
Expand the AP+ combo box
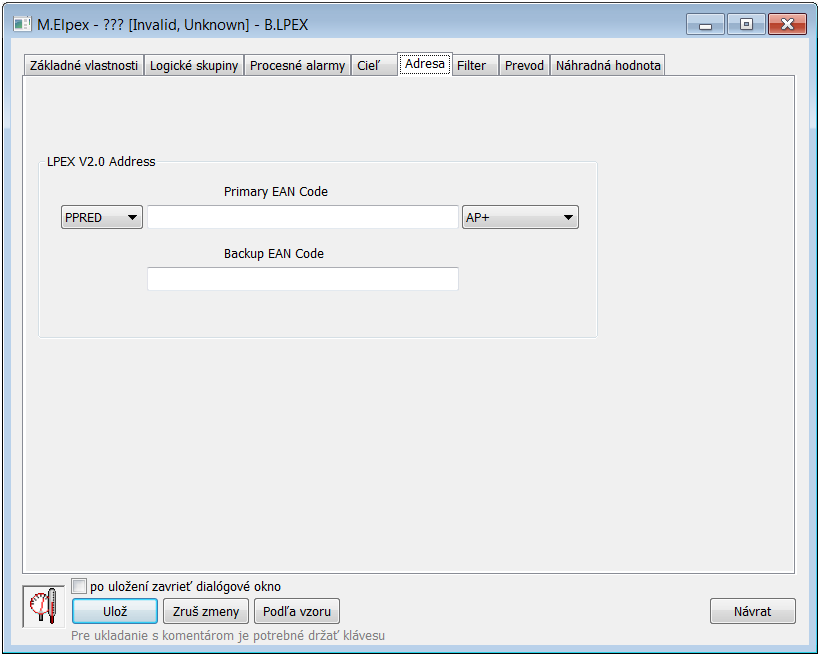520,217
